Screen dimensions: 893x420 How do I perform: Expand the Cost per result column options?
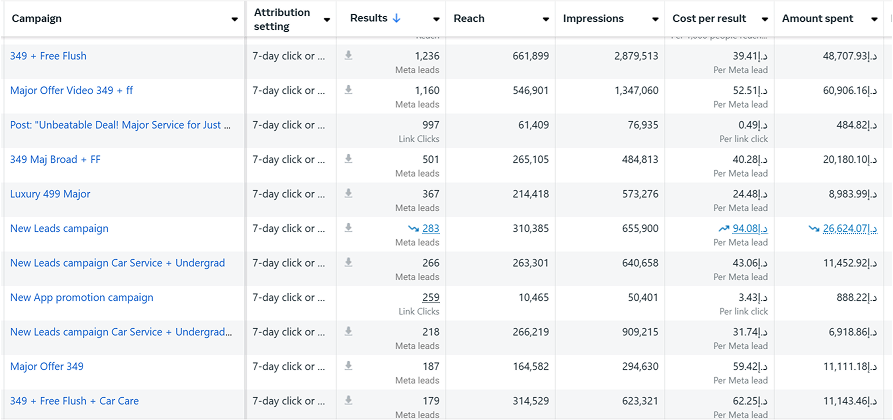tap(764, 19)
